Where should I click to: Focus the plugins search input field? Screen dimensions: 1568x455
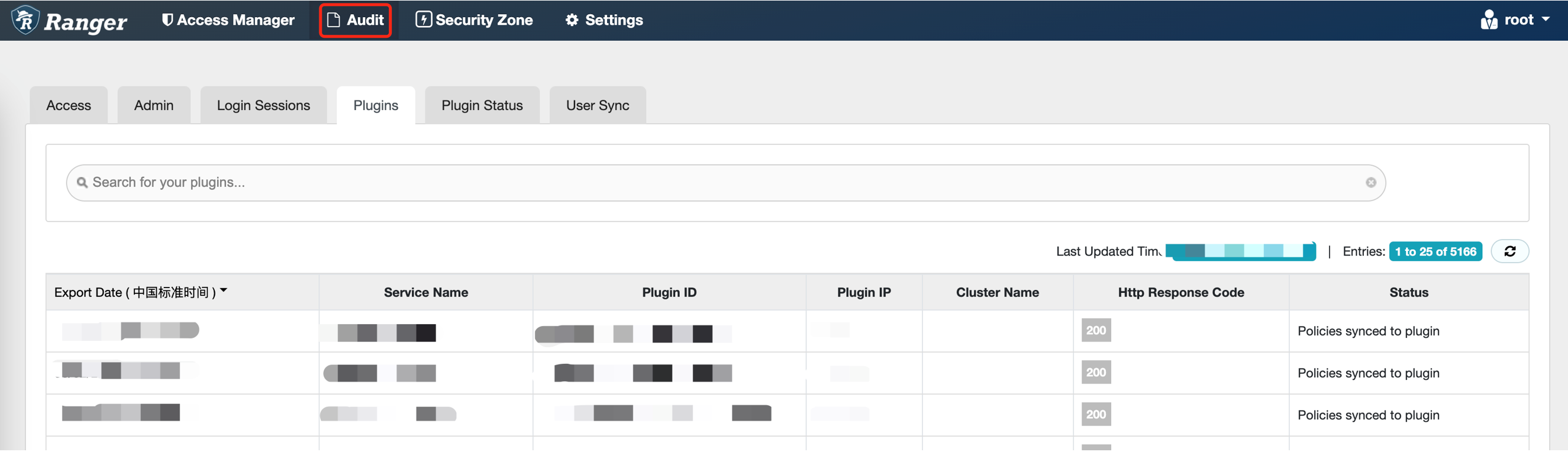point(724,182)
